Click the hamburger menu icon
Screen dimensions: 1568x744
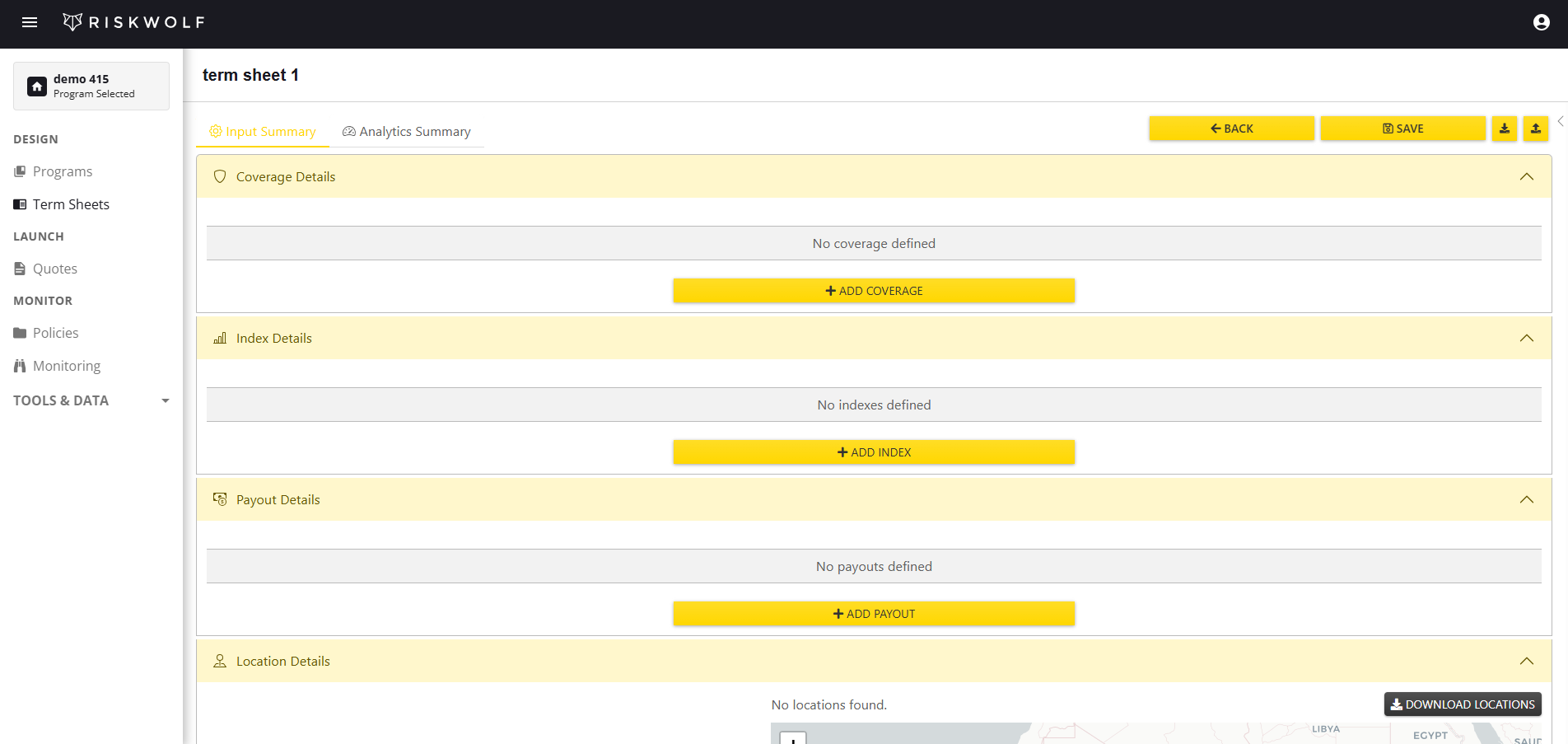click(30, 22)
